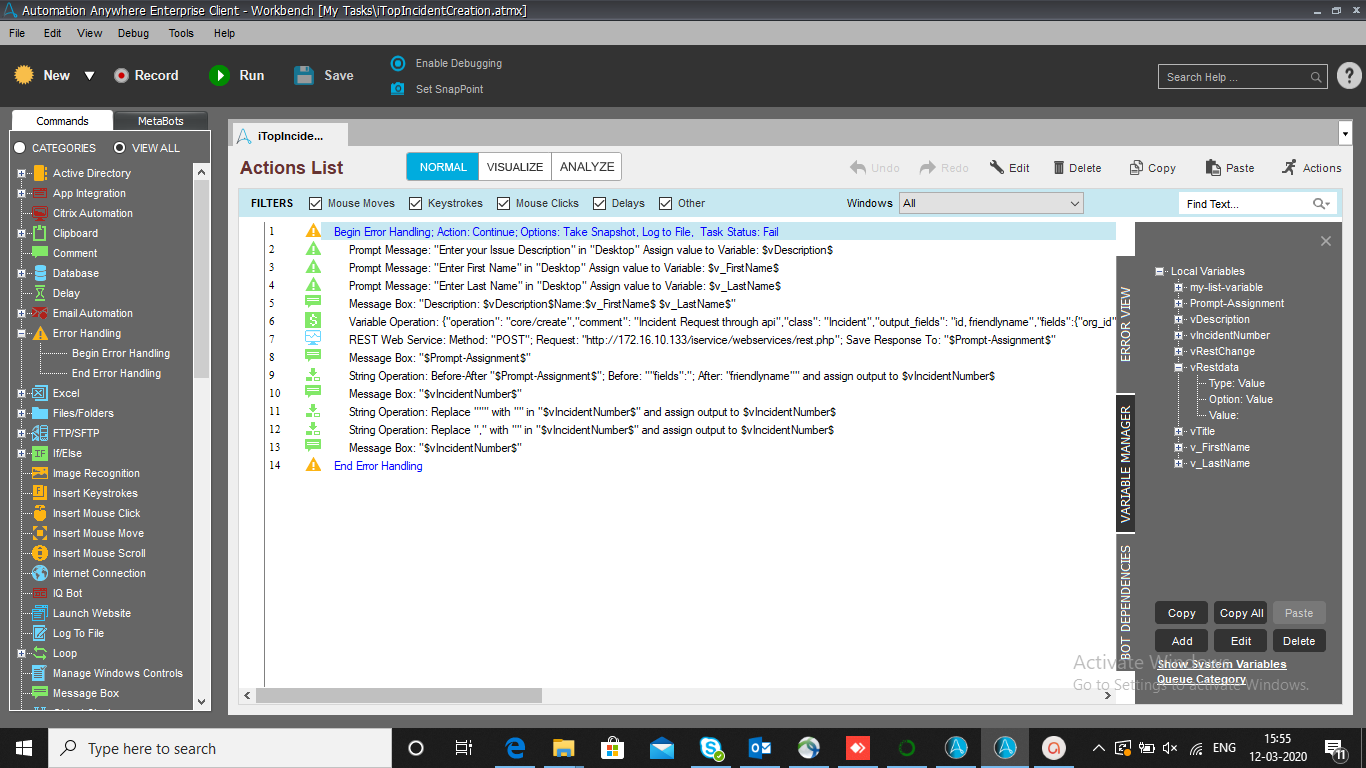
Task: Save the task using the Save icon
Action: [x=304, y=75]
